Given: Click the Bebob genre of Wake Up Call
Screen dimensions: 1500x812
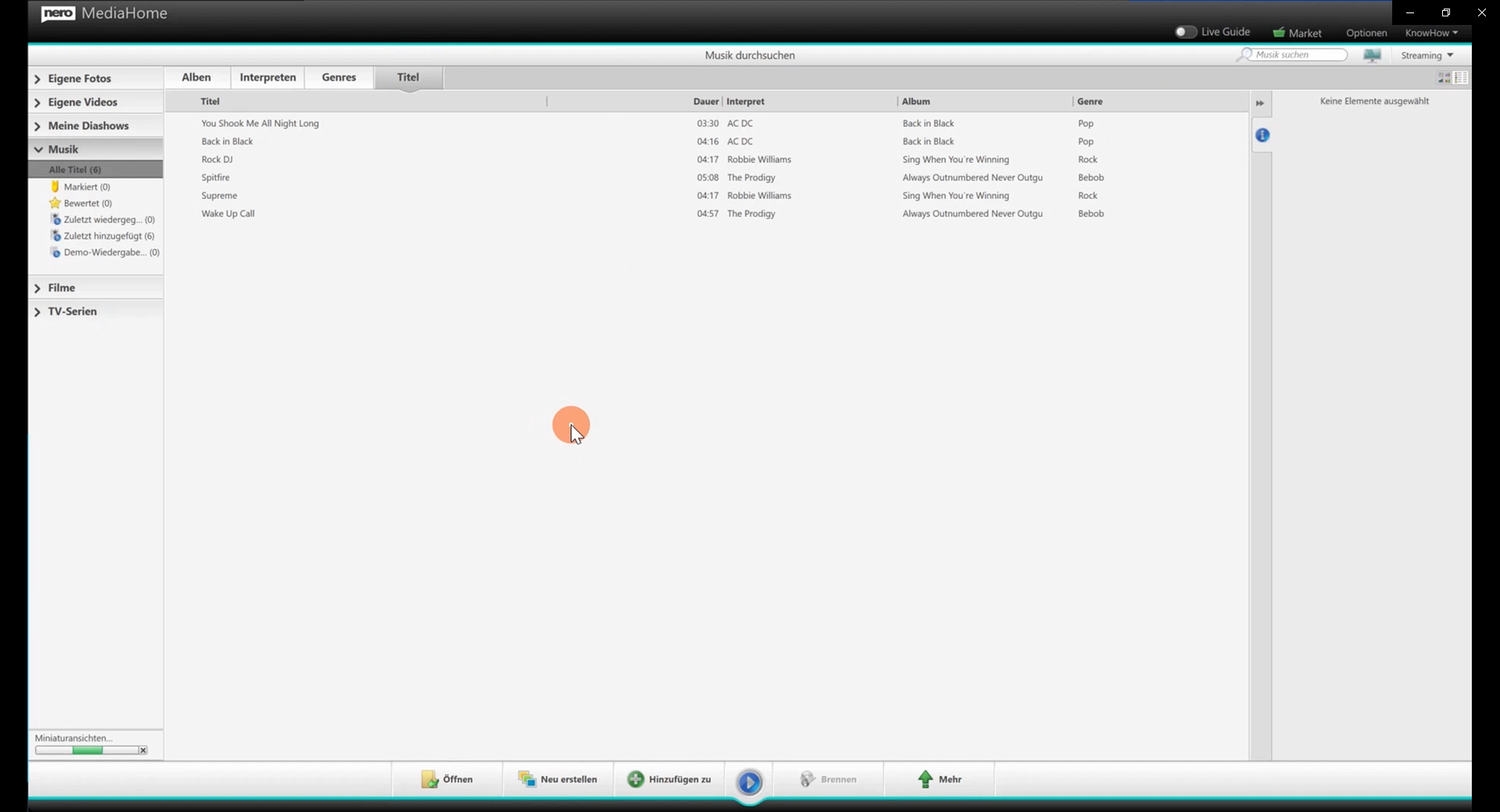Looking at the screenshot, I should click(x=1091, y=213).
